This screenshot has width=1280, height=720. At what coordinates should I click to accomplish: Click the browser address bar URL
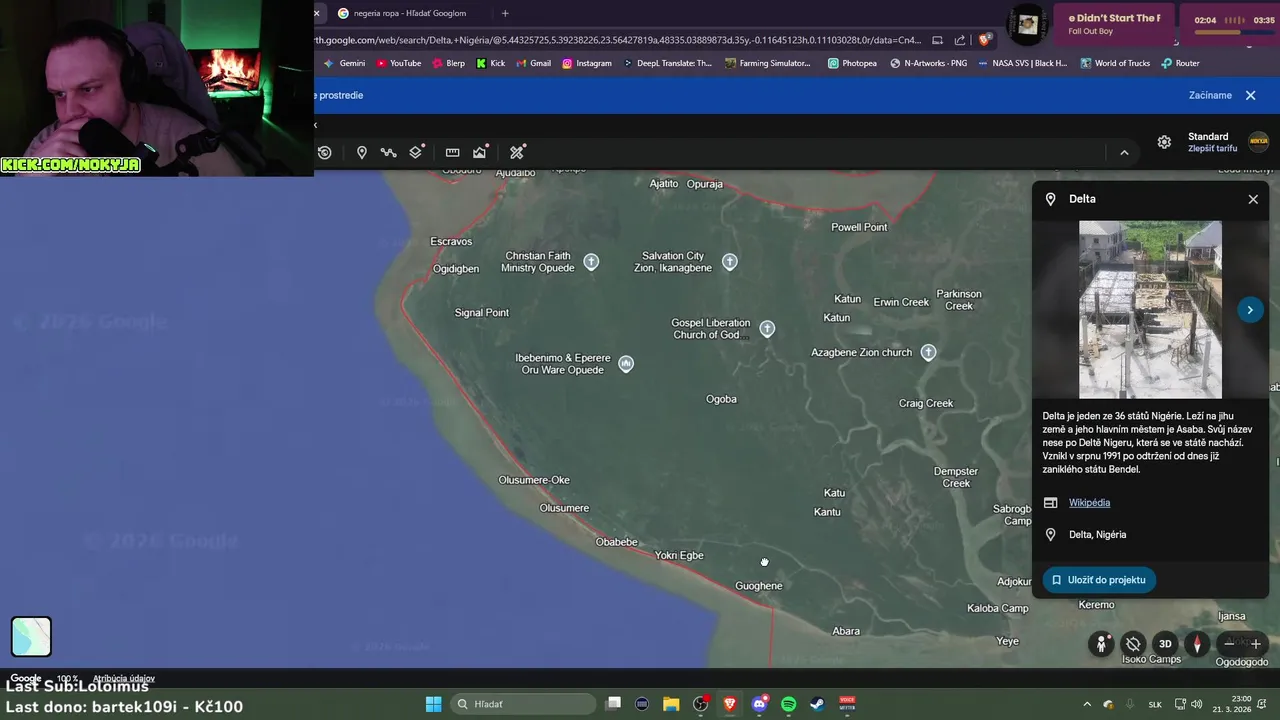point(618,40)
